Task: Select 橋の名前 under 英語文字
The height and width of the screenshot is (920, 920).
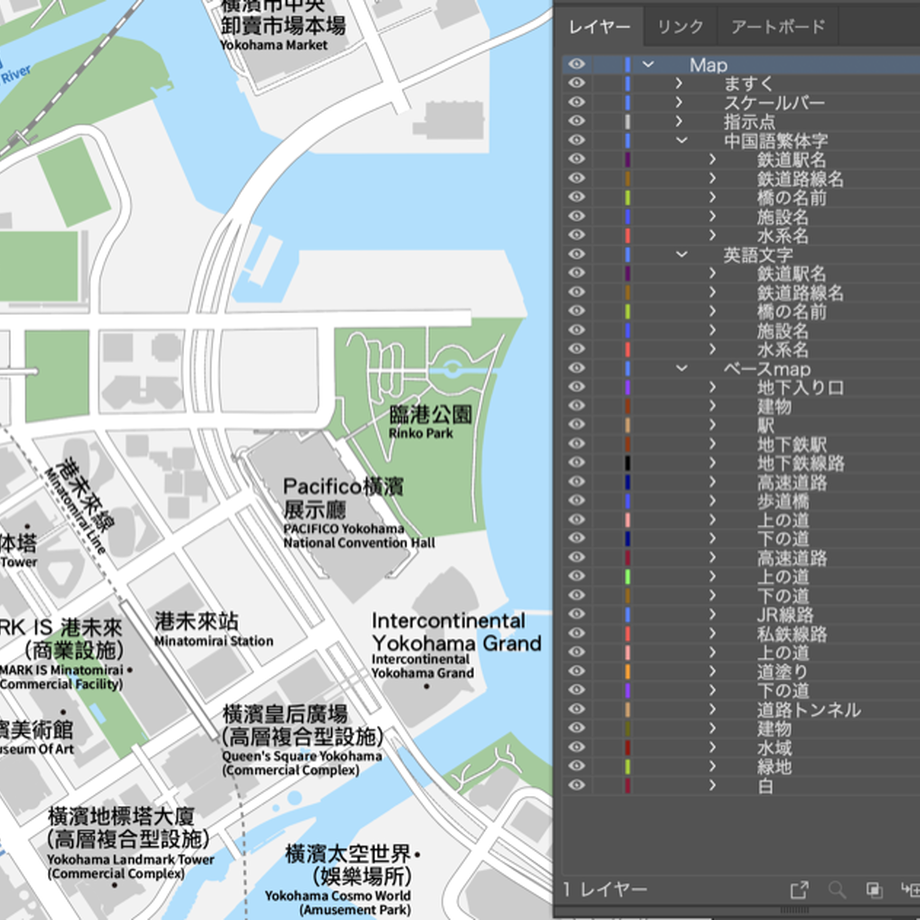Action: pyautogui.click(x=792, y=311)
